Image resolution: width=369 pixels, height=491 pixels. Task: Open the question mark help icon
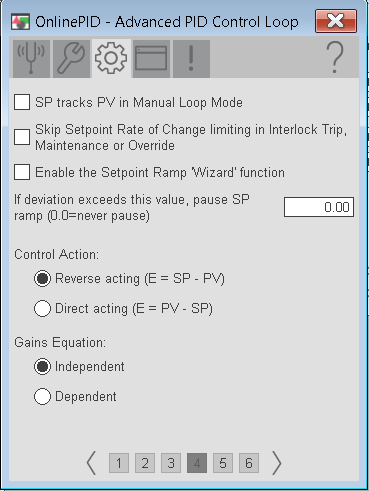coord(335,58)
